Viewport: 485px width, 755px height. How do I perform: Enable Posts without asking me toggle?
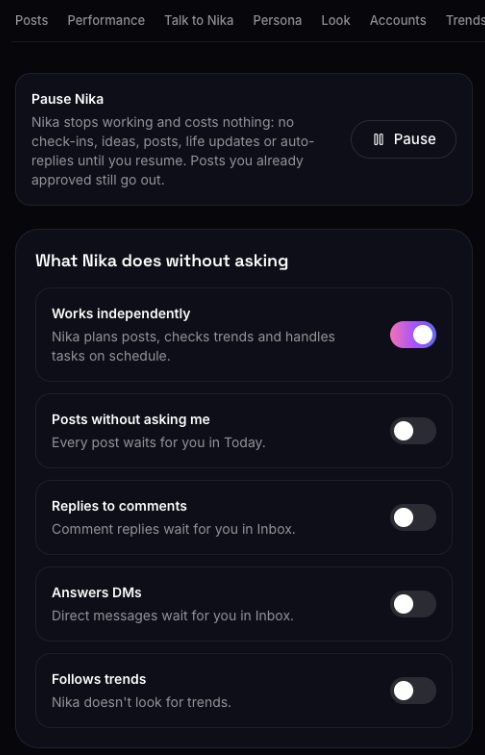pyautogui.click(x=413, y=431)
